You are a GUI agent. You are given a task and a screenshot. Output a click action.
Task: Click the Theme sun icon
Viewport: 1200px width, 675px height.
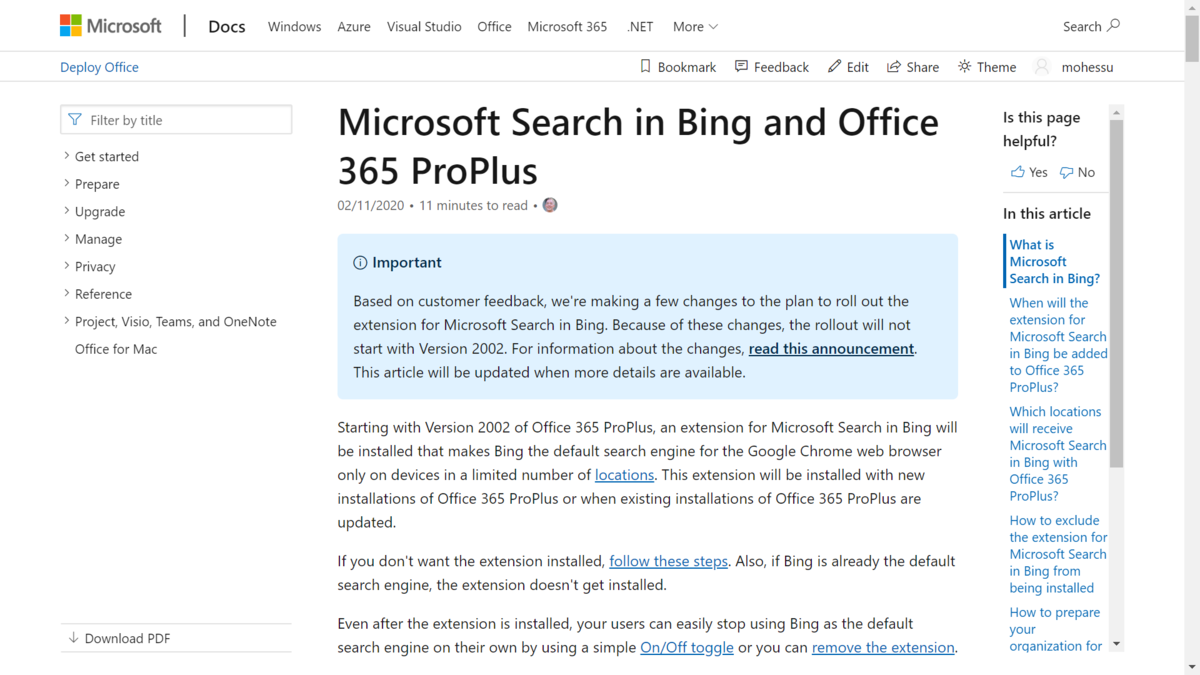(964, 66)
